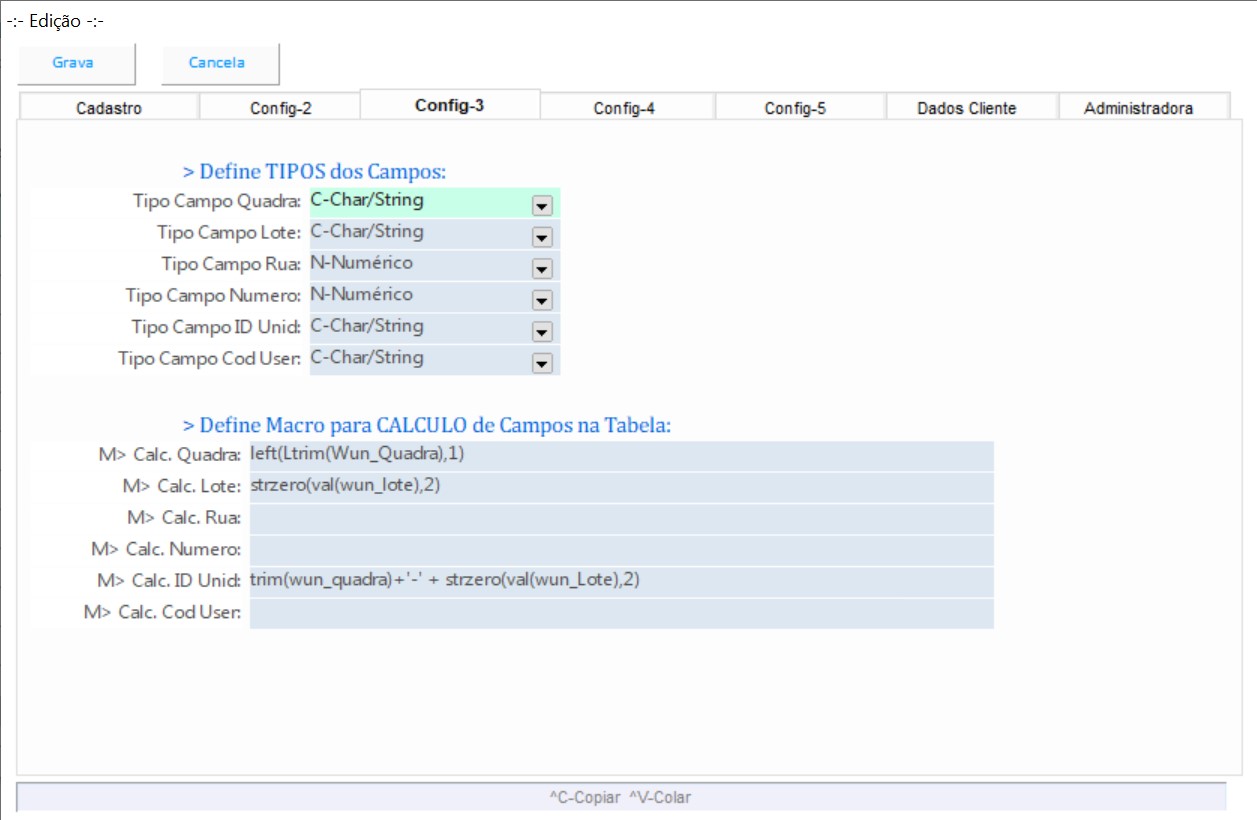Go to the Config-4 tab
This screenshot has width=1257, height=820.
click(624, 108)
